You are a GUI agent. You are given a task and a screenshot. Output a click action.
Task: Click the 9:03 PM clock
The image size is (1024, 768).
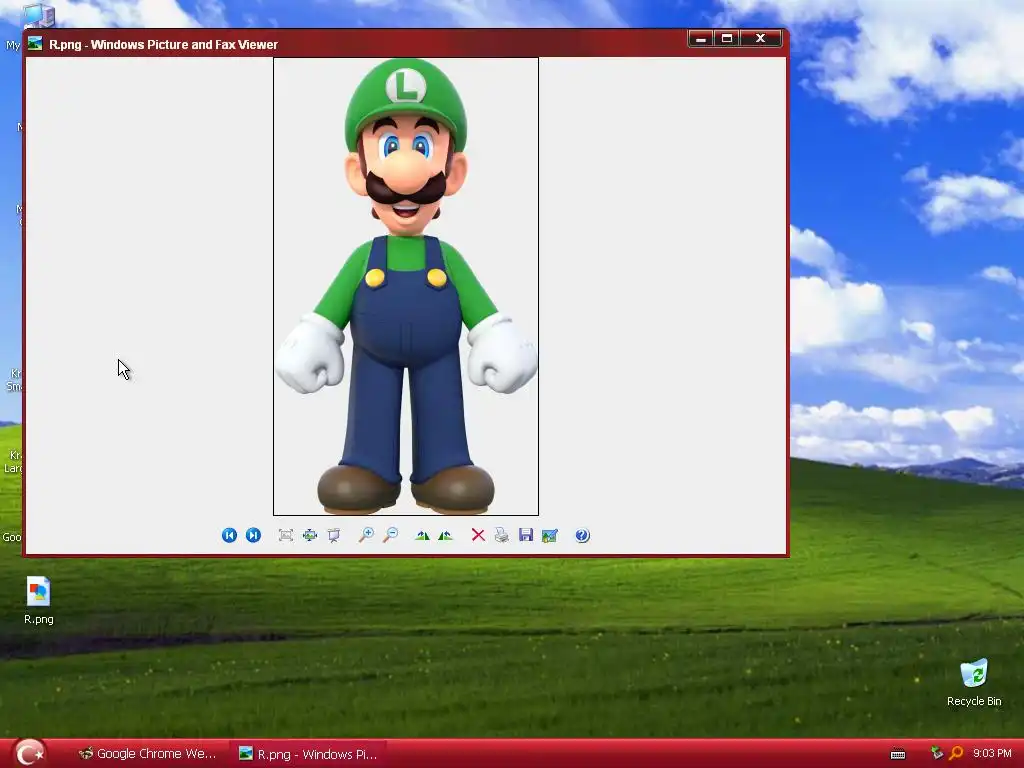(992, 754)
